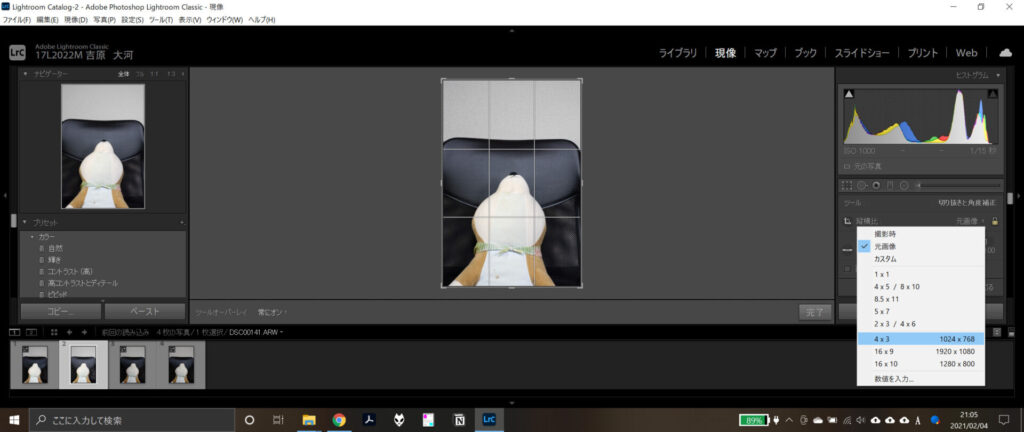Image resolution: width=1024 pixels, height=432 pixels.
Task: Open the 元画像 aspect ratio dropdown
Action: [x=971, y=221]
